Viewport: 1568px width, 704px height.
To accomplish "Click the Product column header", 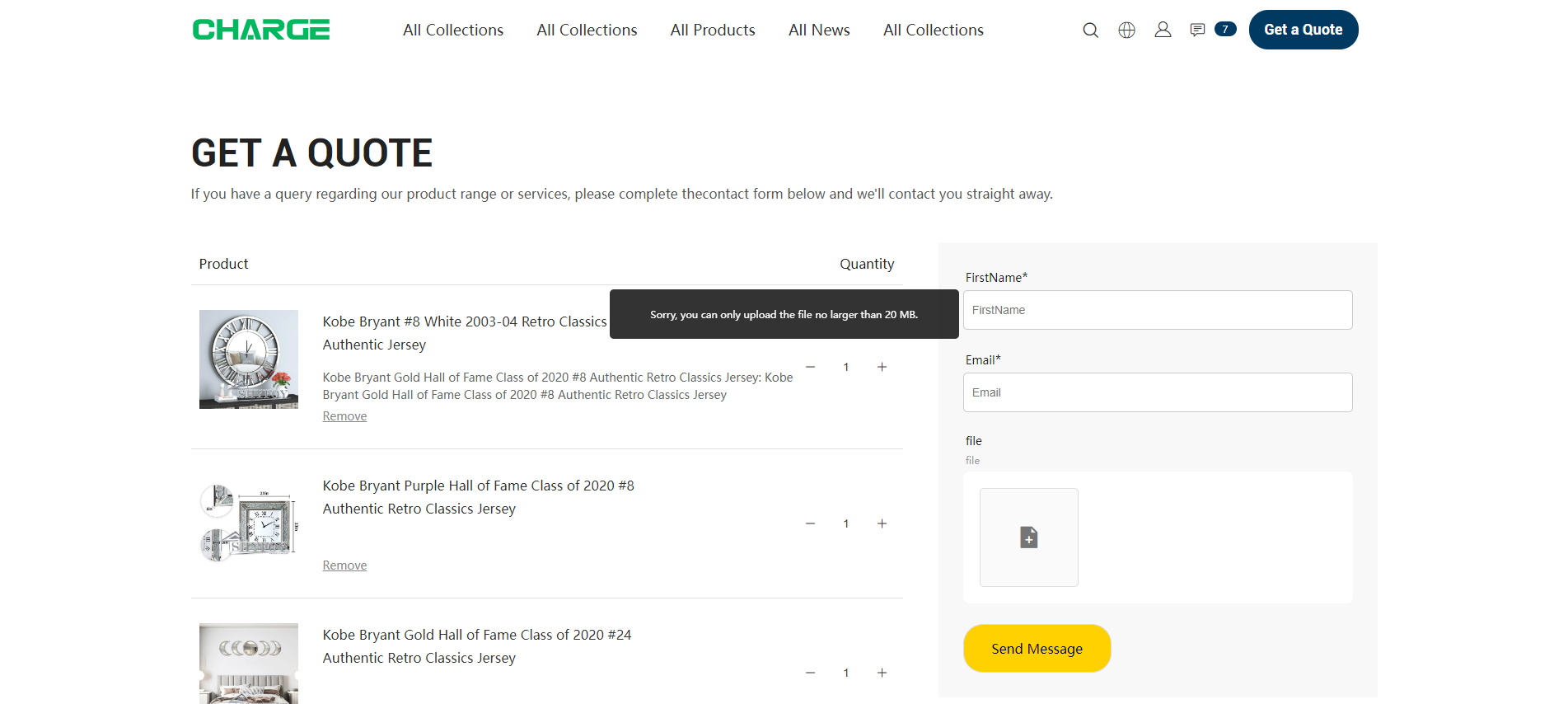I will pos(223,264).
